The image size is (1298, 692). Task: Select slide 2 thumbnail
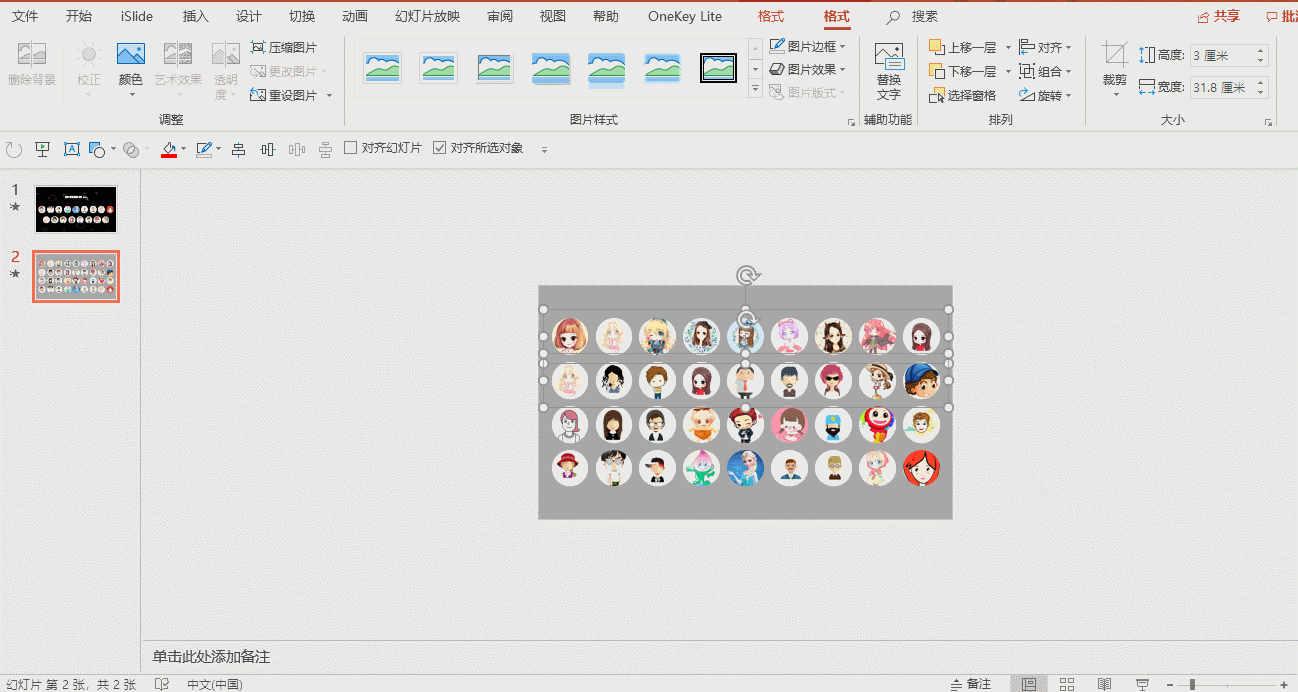point(76,276)
